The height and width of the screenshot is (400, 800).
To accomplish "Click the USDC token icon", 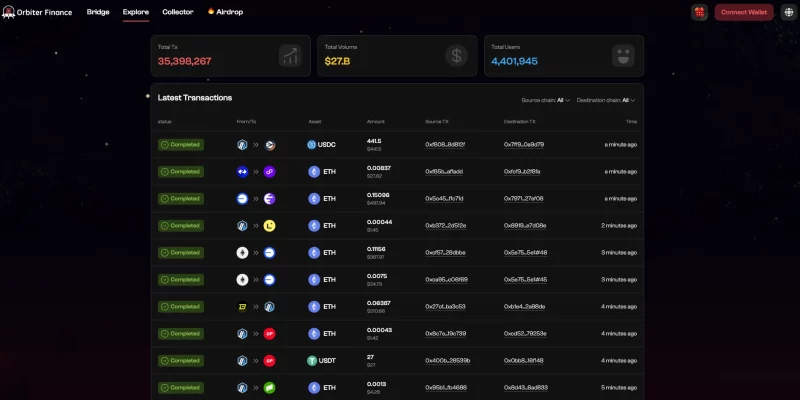I will [311, 145].
